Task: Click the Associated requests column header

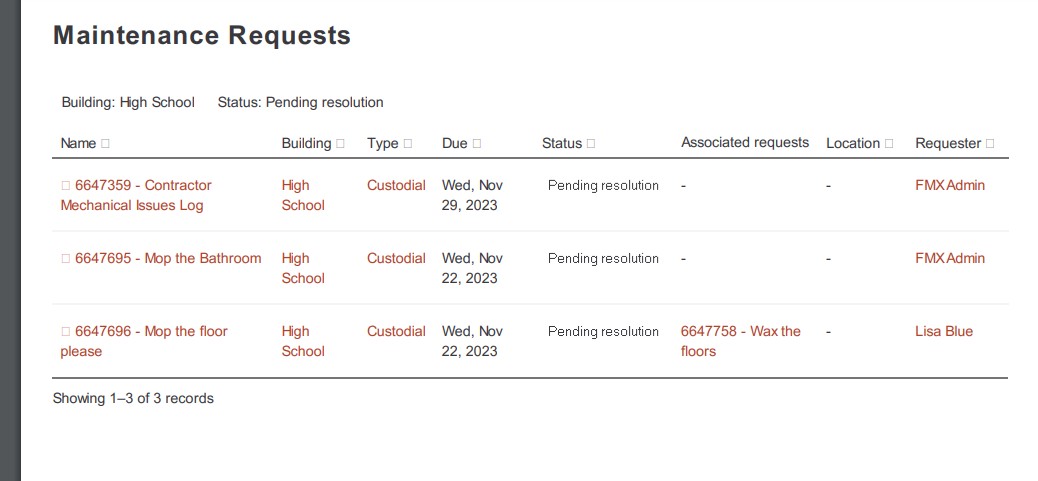Action: coord(745,143)
